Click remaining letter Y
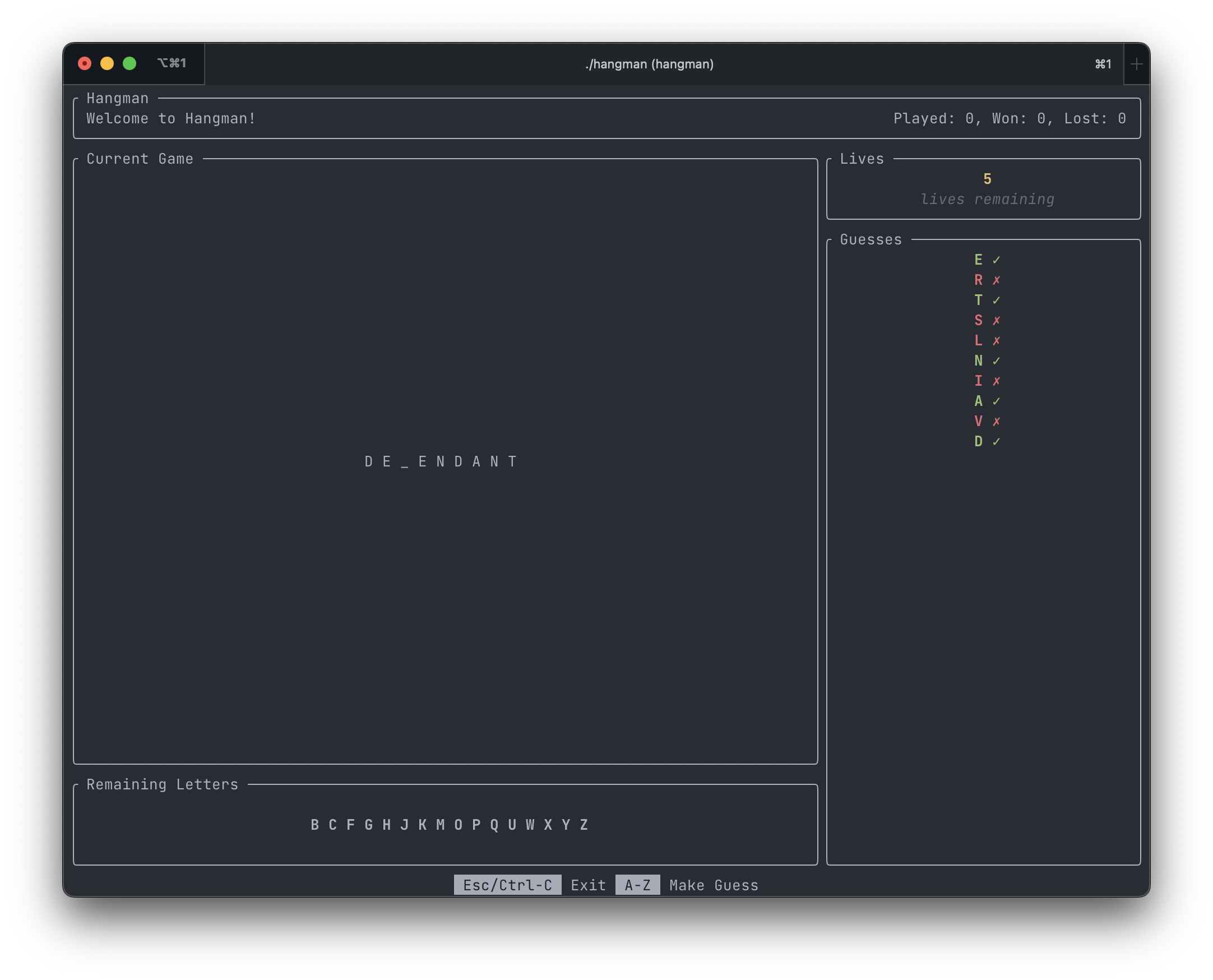The image size is (1213, 980). pos(566,825)
